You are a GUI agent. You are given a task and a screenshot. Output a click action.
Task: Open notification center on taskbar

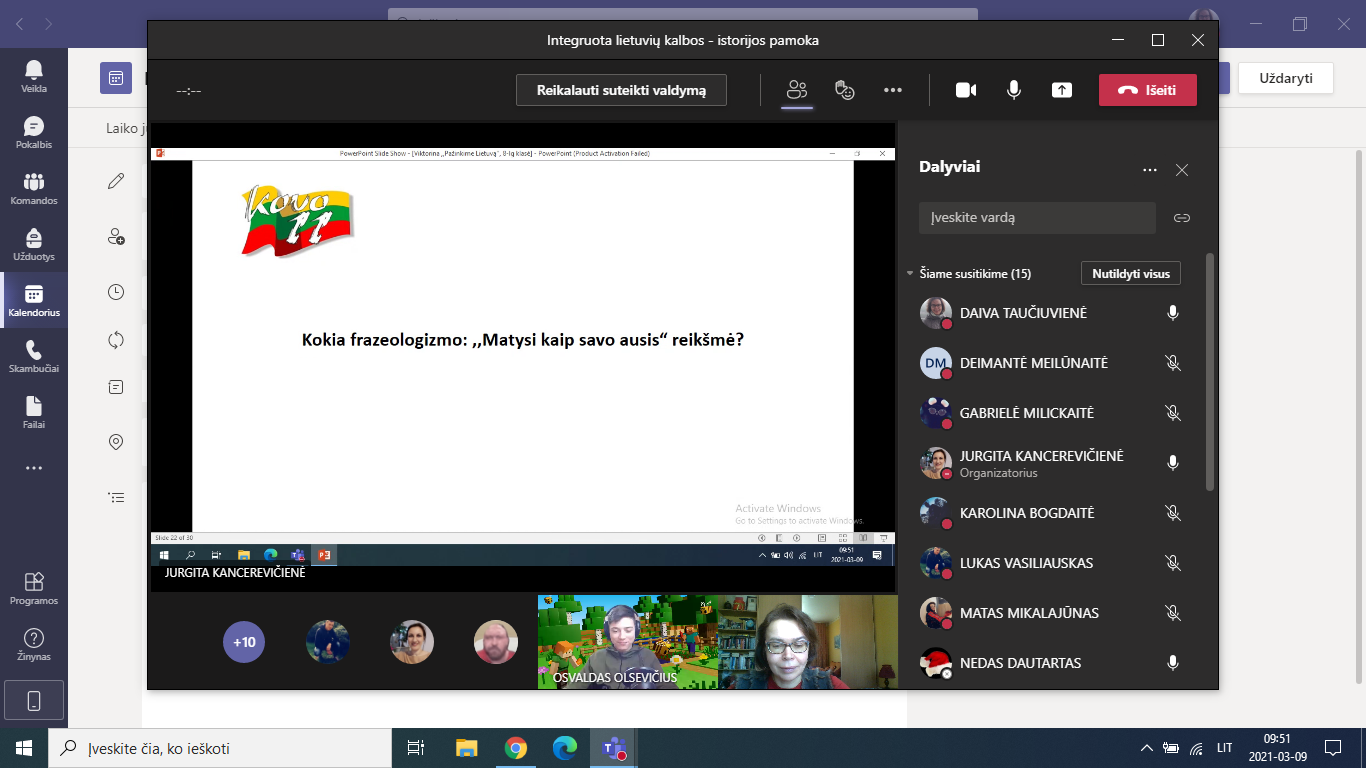[1332, 748]
